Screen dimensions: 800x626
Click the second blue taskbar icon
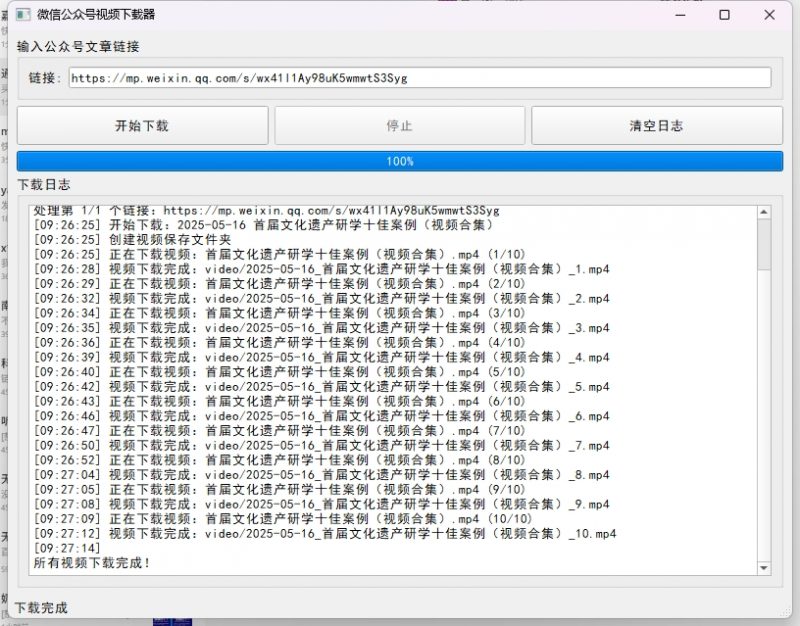(182, 622)
